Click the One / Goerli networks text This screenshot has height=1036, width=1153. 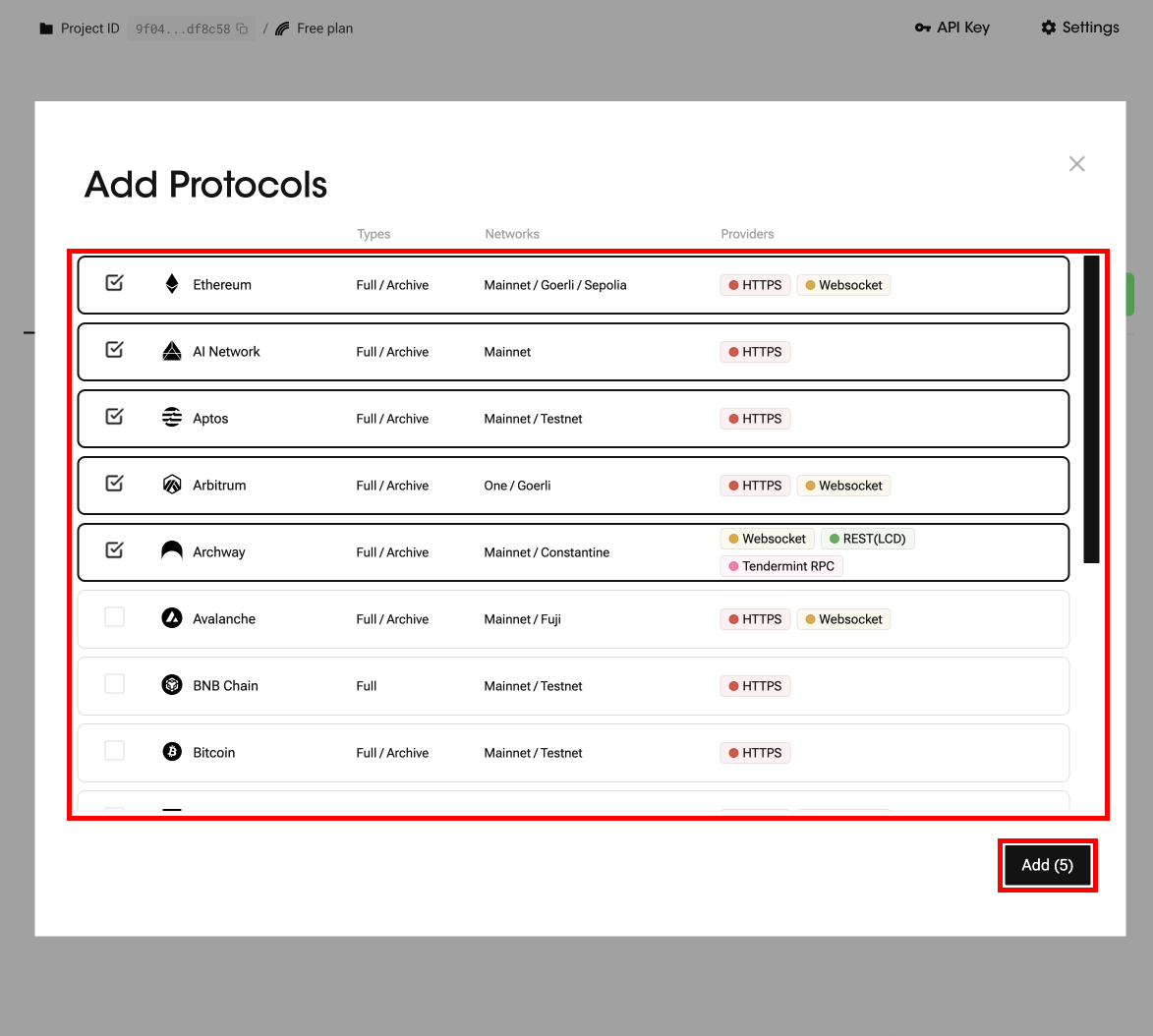(x=517, y=486)
